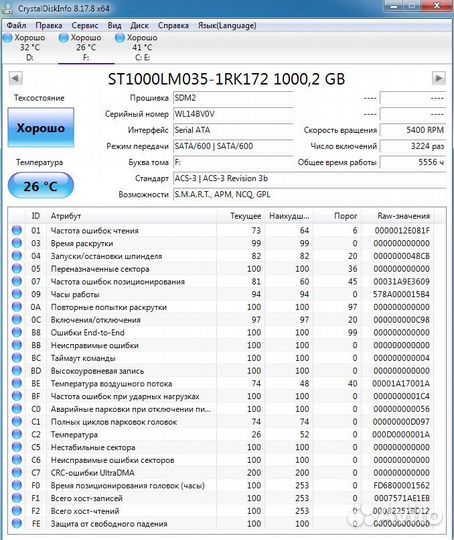Viewport: 454px width, 540px height.
Task: Click raw value 578A000015B4
Action: pos(401,294)
